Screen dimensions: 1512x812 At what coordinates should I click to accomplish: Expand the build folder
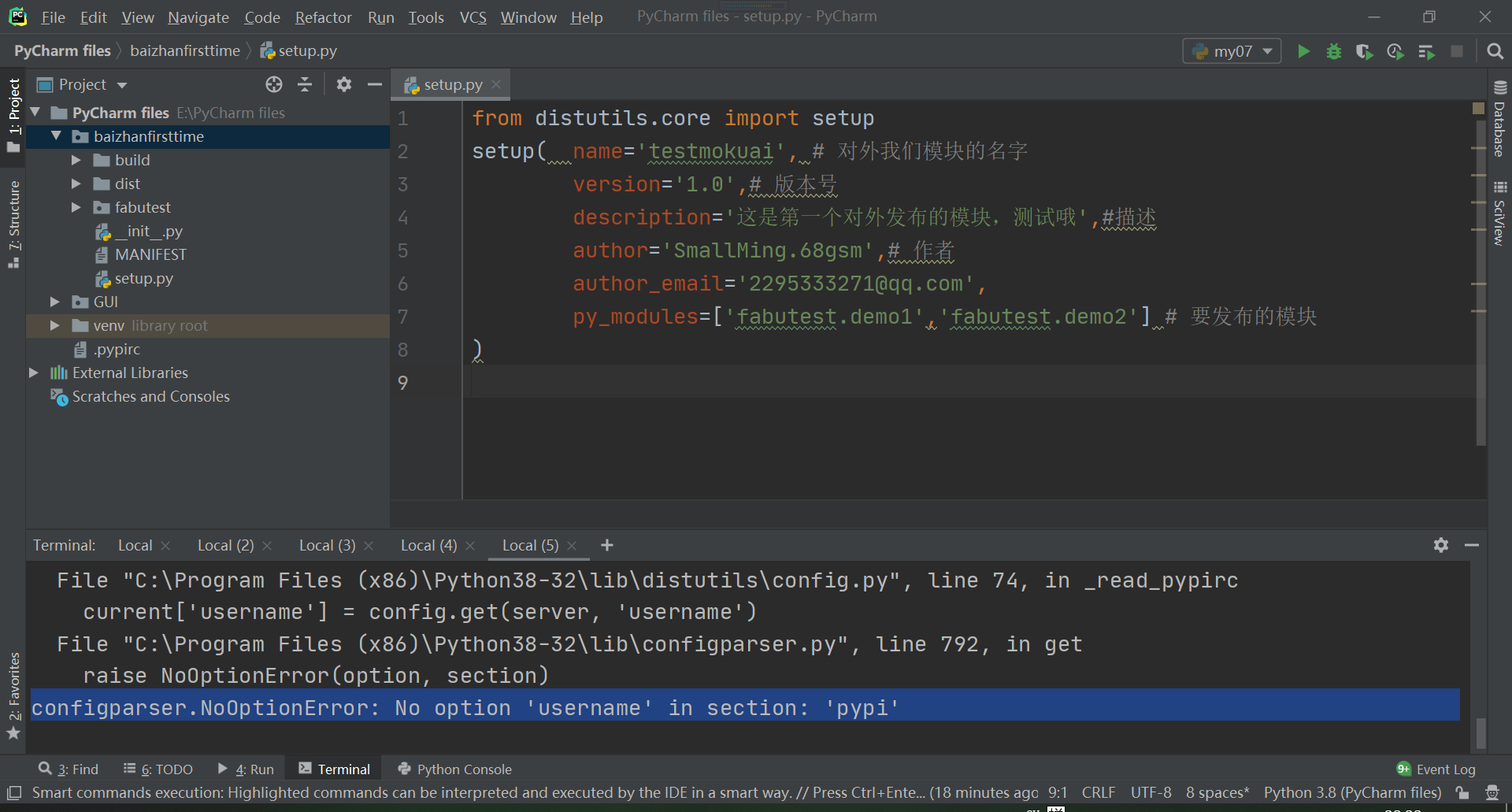tap(76, 160)
